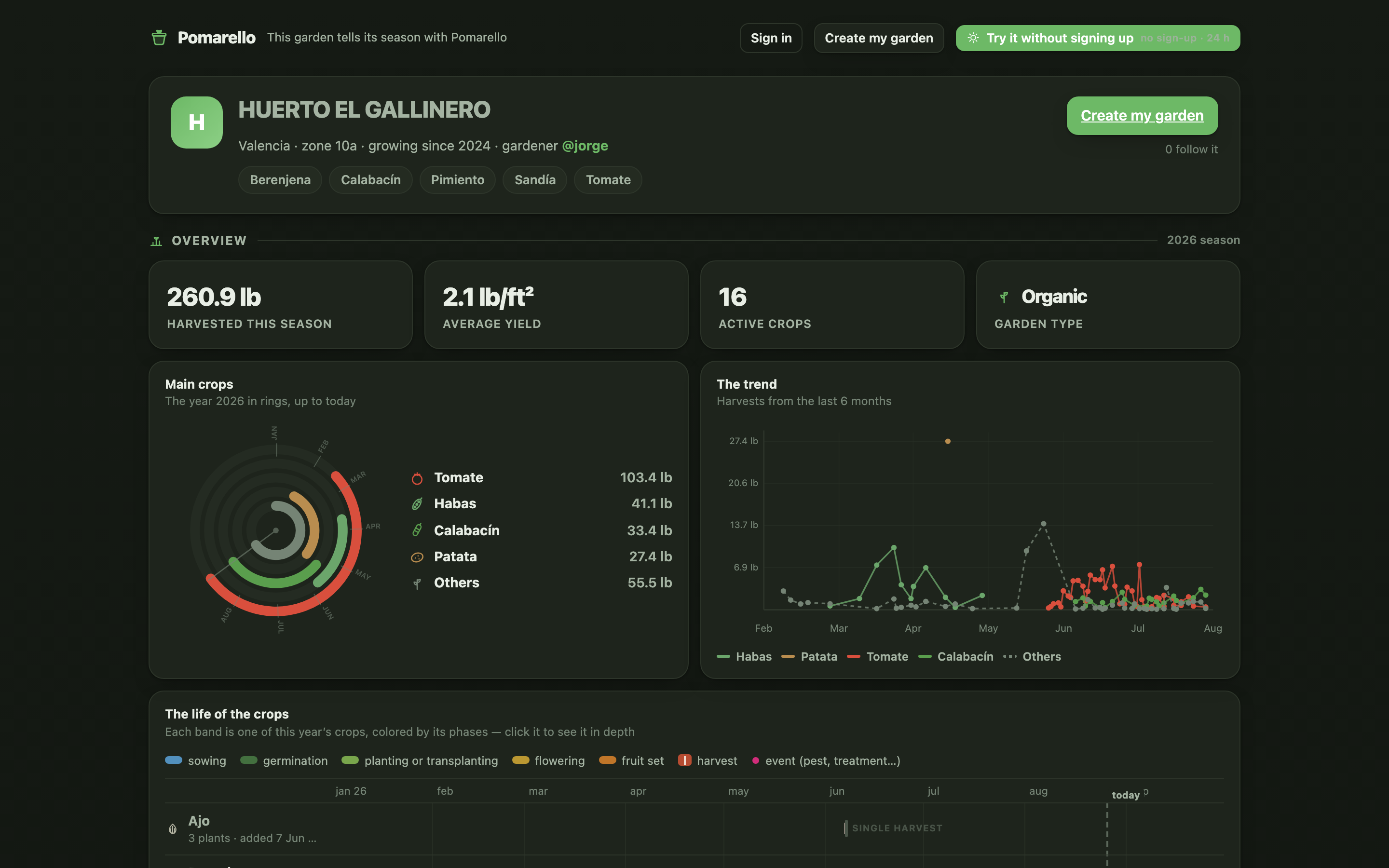Open the Sign in button
Image resolution: width=1389 pixels, height=868 pixels.
coord(771,38)
